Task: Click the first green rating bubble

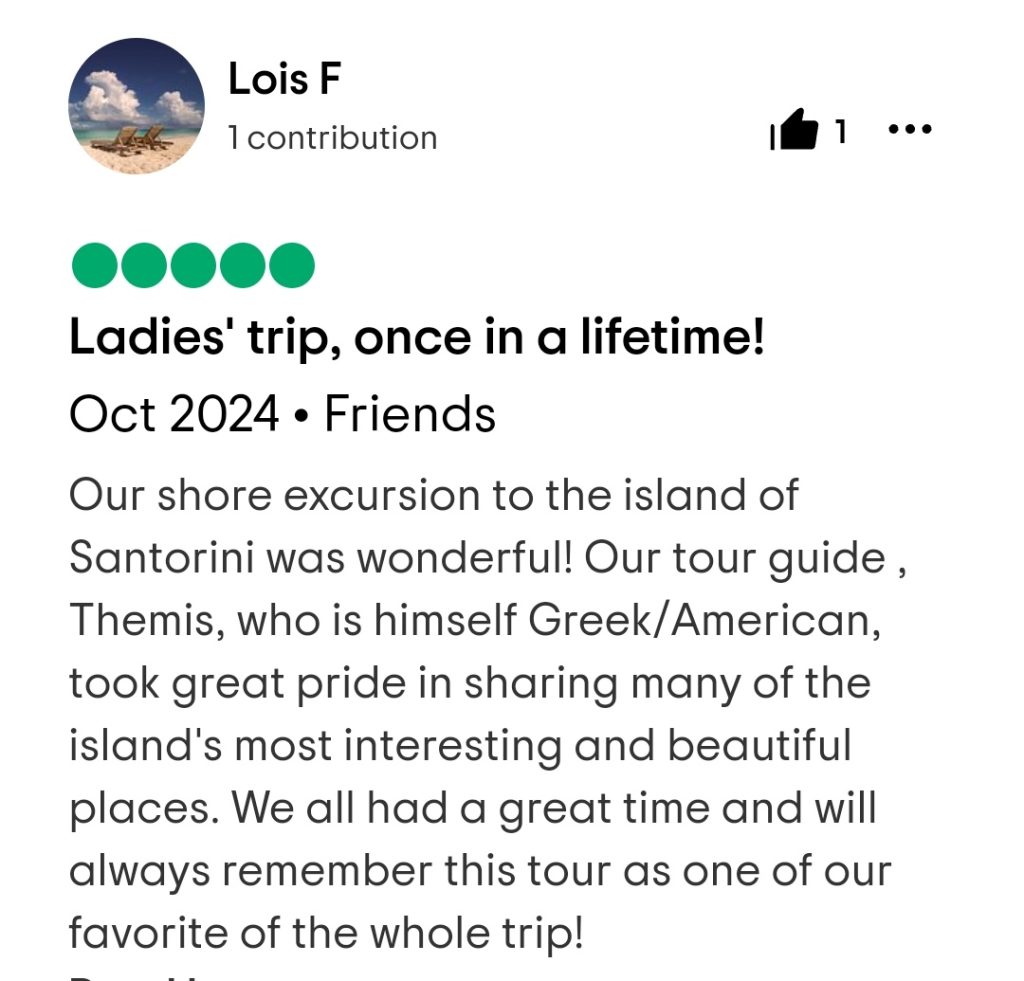Action: point(94,265)
